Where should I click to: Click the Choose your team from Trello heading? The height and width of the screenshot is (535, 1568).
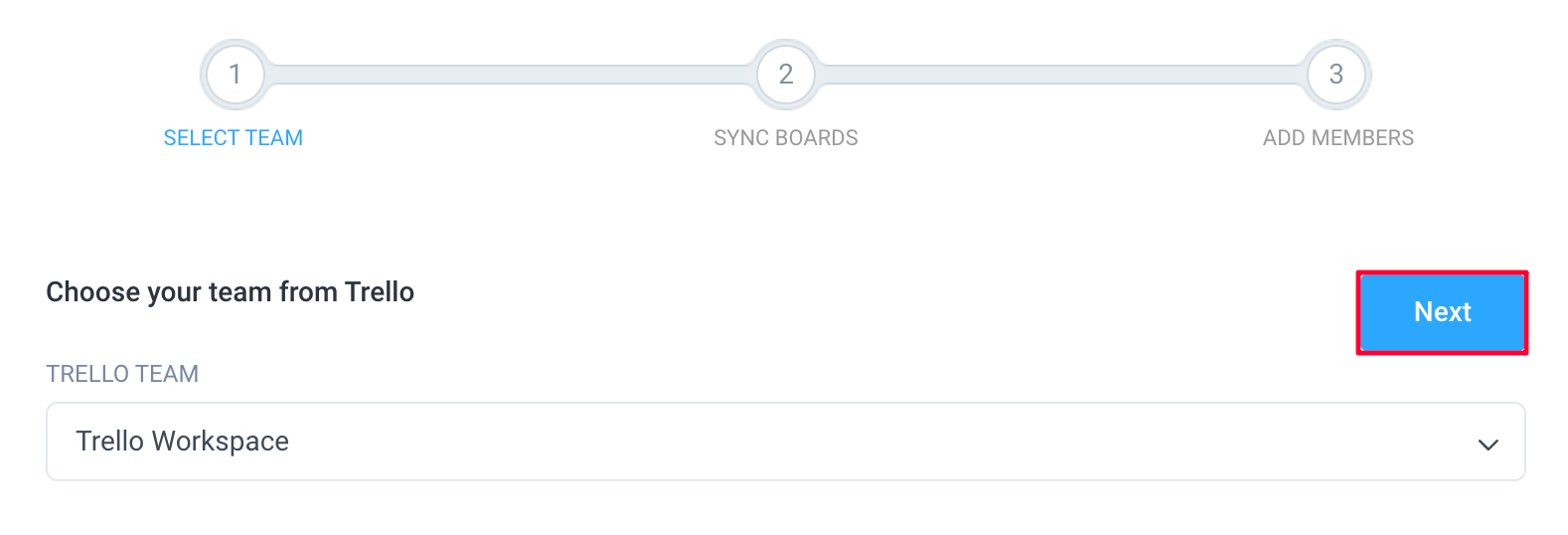point(231,292)
